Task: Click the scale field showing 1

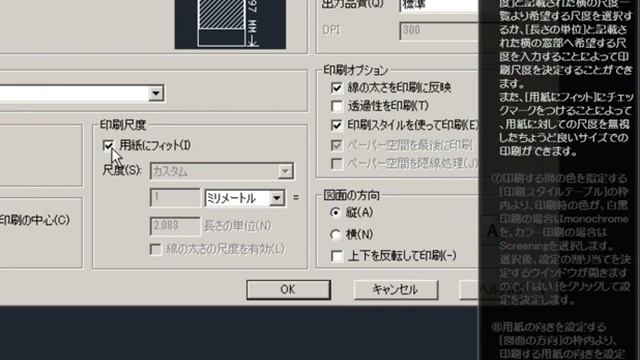Action: point(175,198)
